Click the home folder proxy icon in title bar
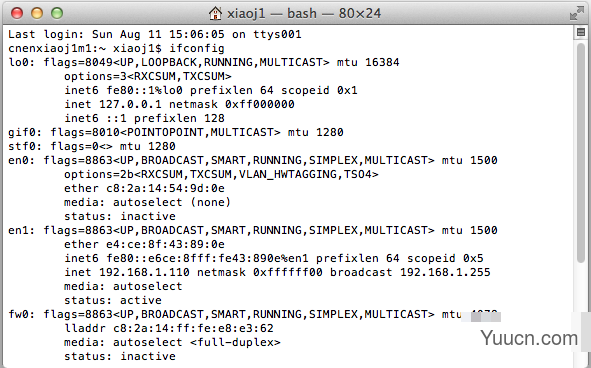 [215, 14]
